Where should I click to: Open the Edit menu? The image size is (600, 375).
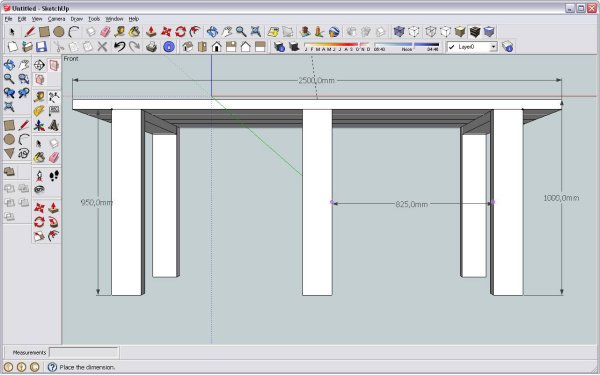(22, 19)
